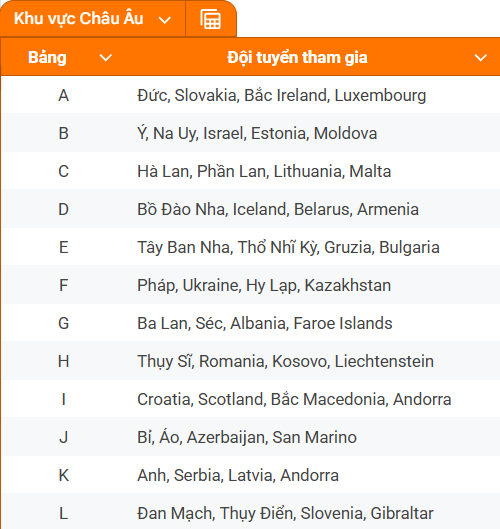Select the Croatia, Scotland, Bắc Macedonia row

pyautogui.click(x=250, y=399)
